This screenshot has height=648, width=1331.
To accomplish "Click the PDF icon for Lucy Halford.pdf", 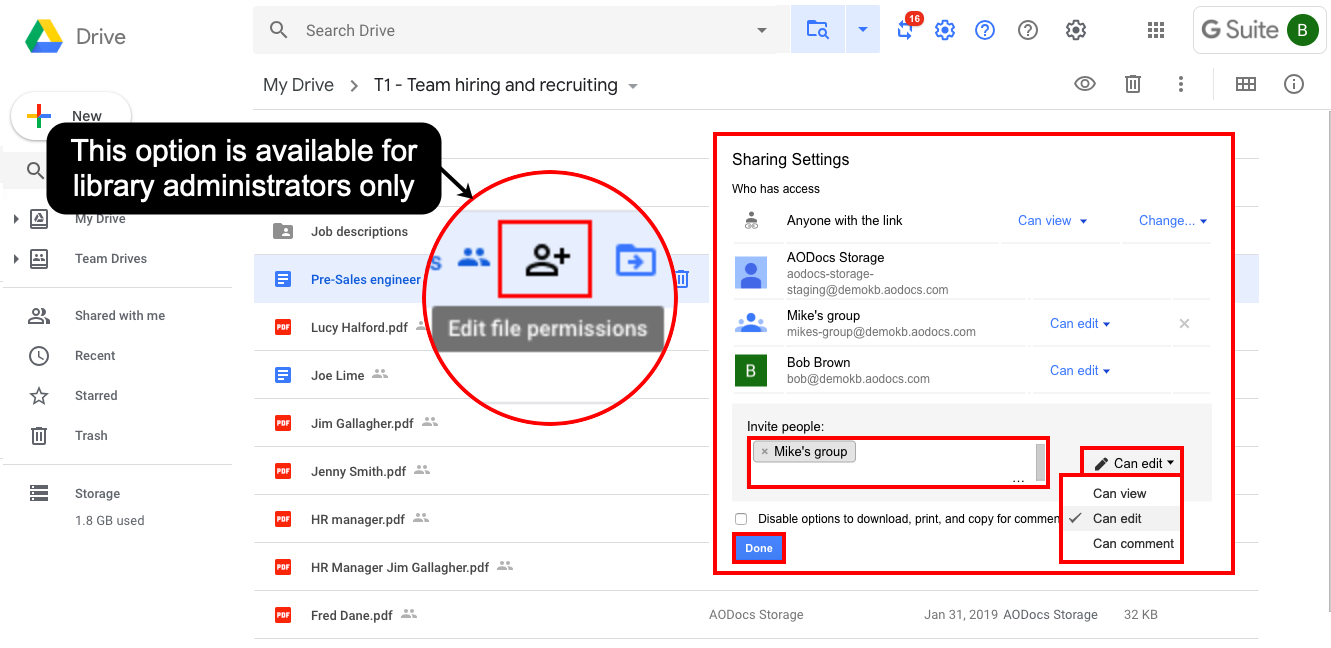I will [283, 327].
